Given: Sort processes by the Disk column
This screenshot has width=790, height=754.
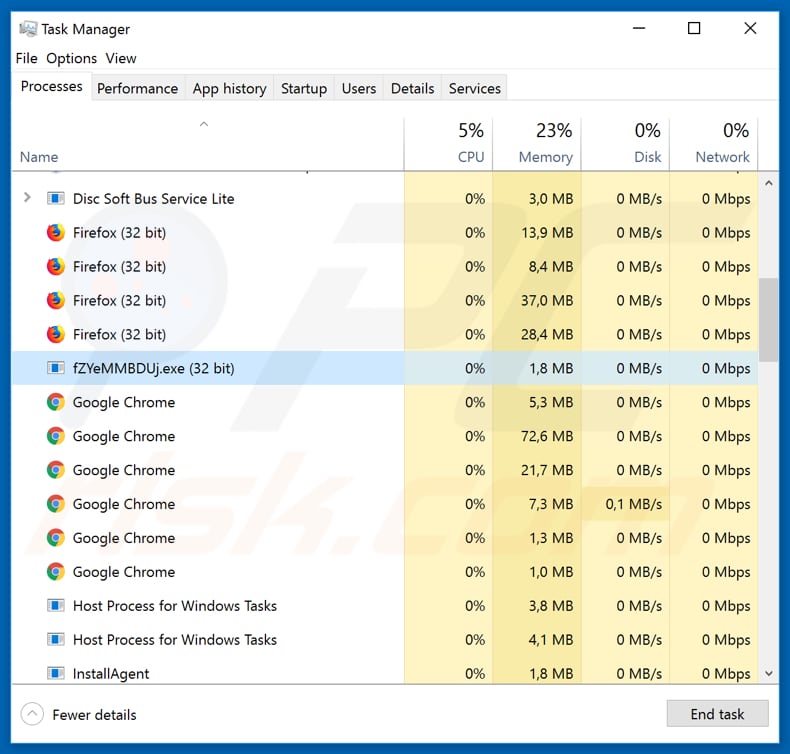Looking at the screenshot, I should tap(625, 144).
